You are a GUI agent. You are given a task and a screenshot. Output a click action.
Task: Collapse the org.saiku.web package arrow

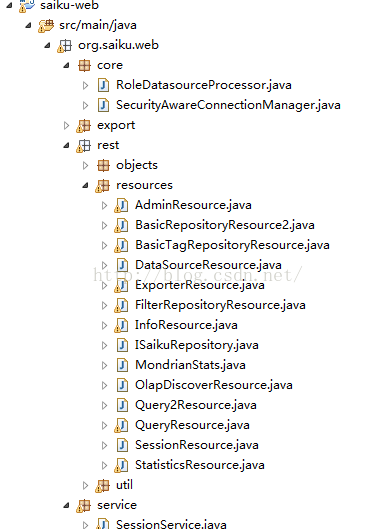point(47,45)
